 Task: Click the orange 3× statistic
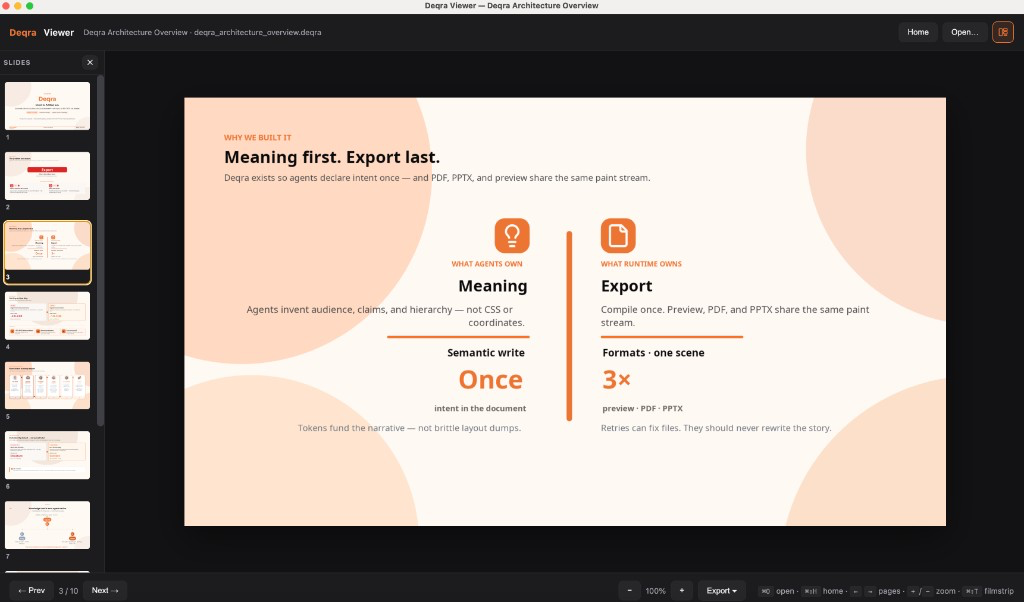[616, 379]
